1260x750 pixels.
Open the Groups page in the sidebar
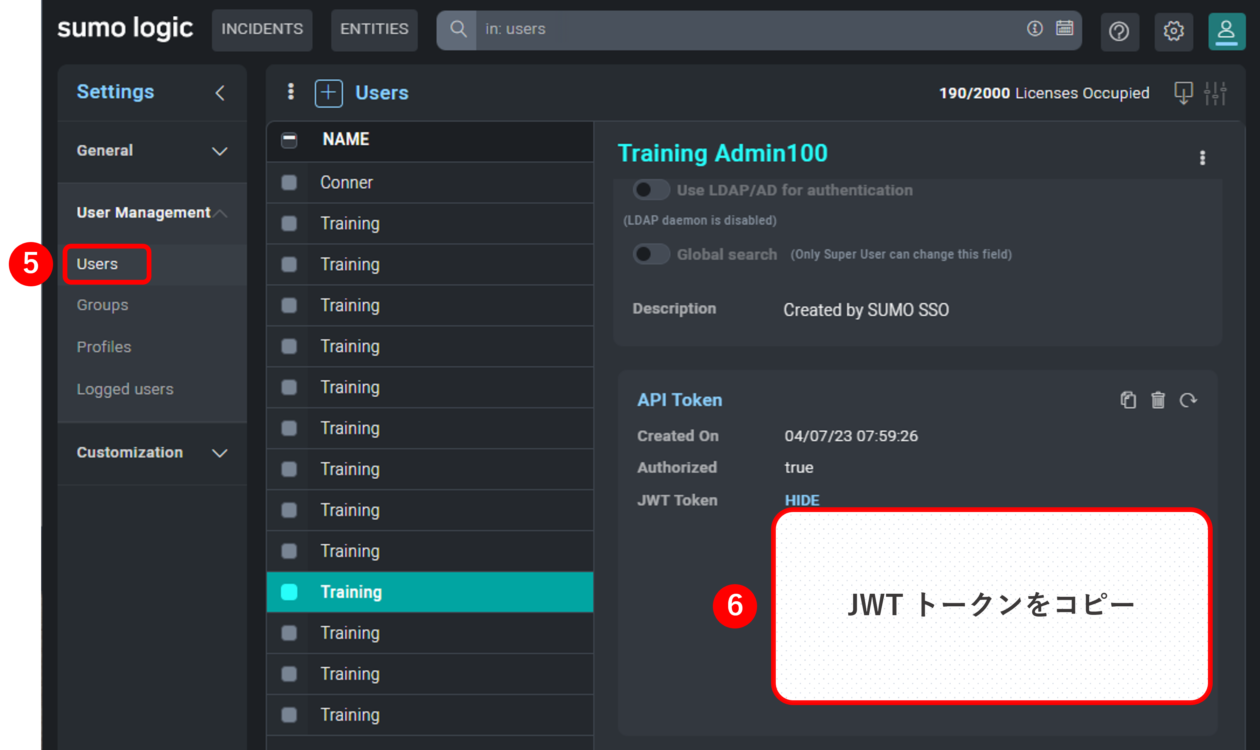tap(102, 305)
